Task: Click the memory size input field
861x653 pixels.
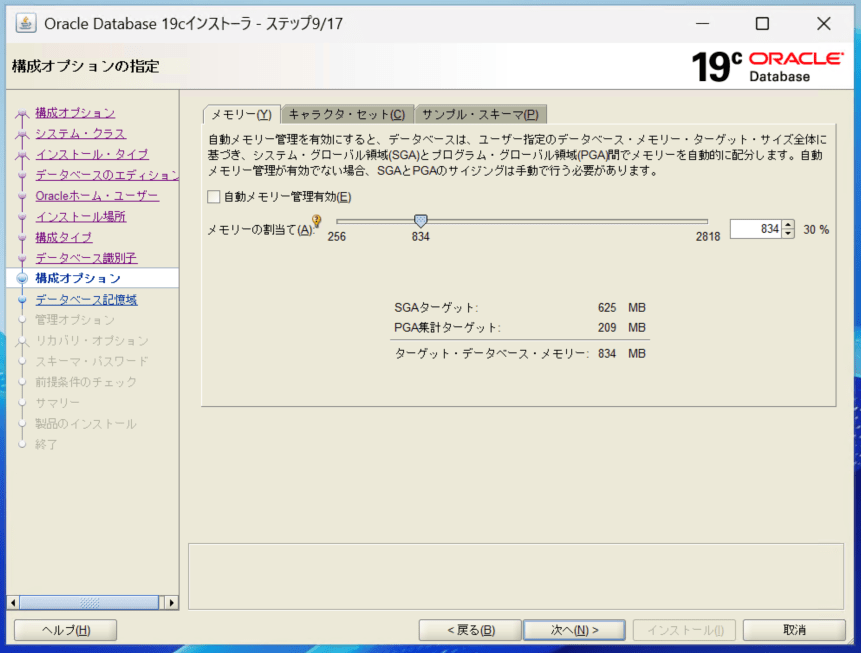Action: pyautogui.click(x=755, y=229)
